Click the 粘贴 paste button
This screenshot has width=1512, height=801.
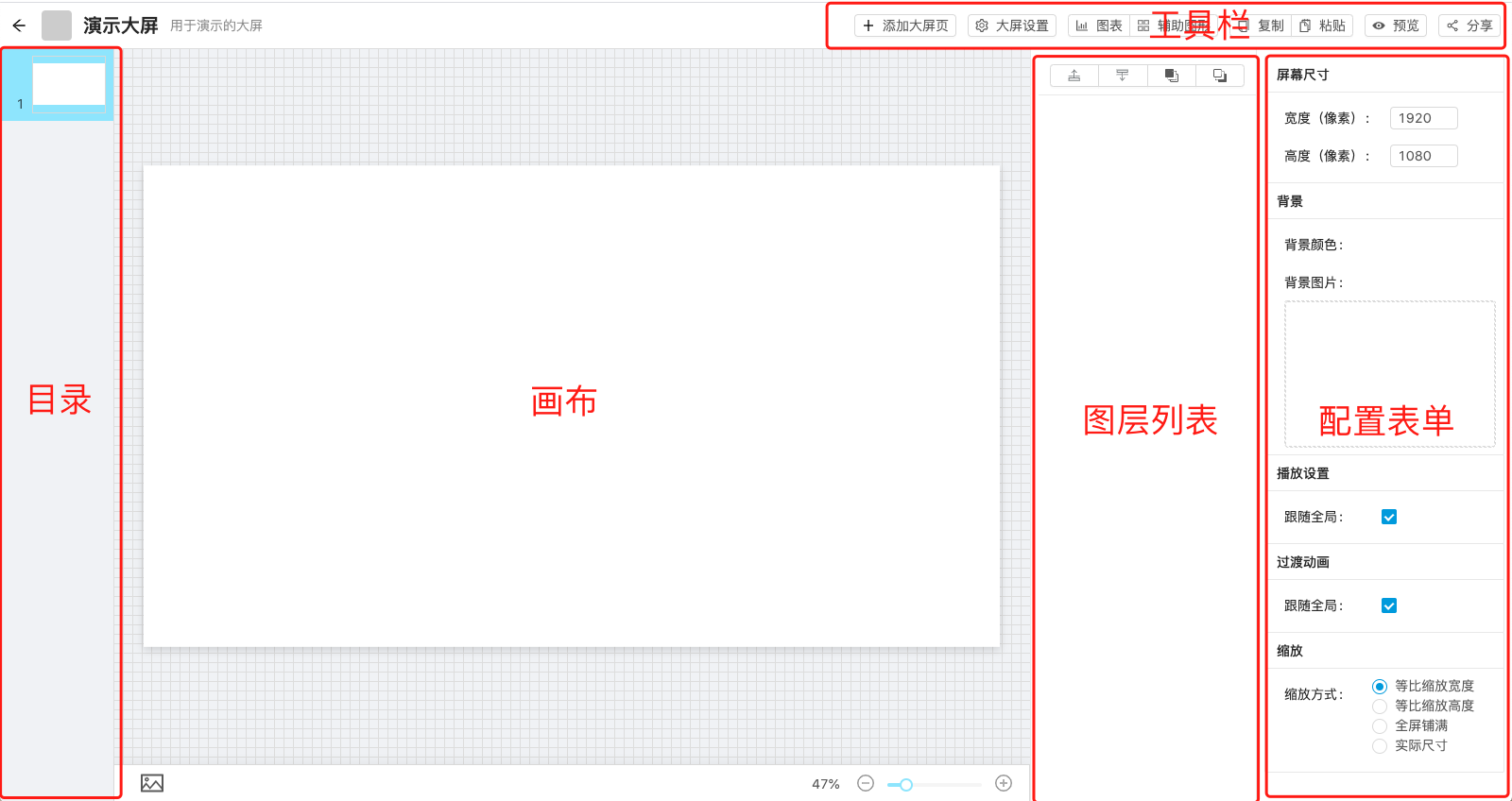1322,26
